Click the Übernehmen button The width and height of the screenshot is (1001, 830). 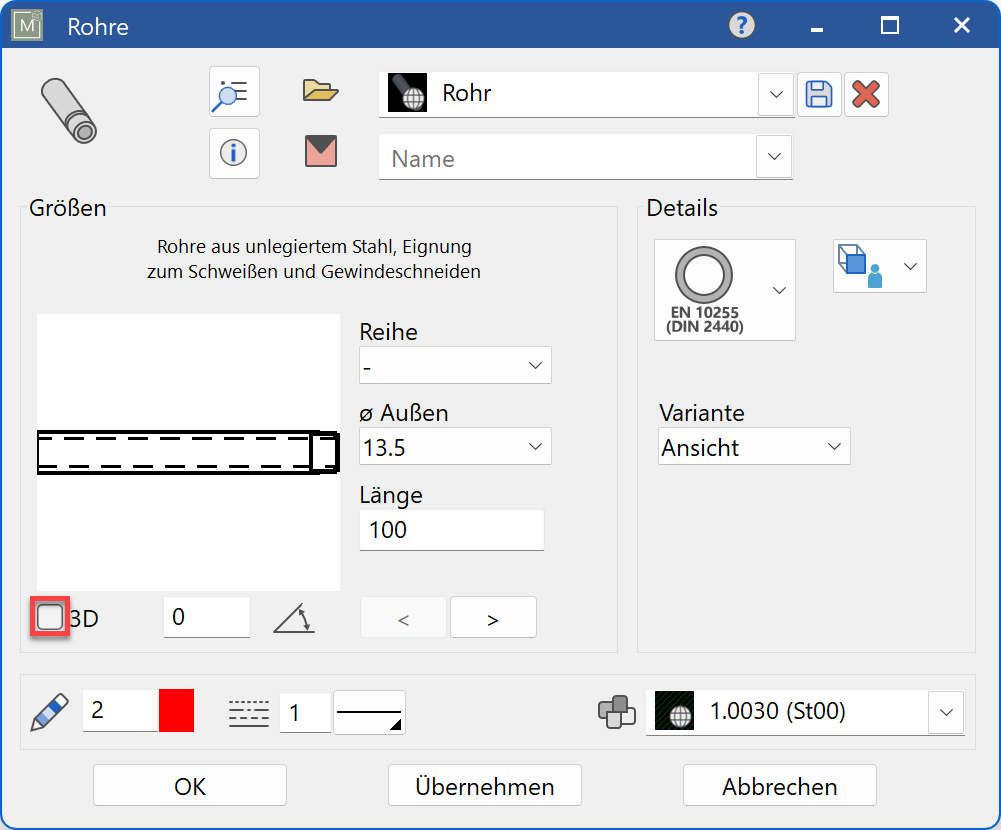click(x=485, y=786)
